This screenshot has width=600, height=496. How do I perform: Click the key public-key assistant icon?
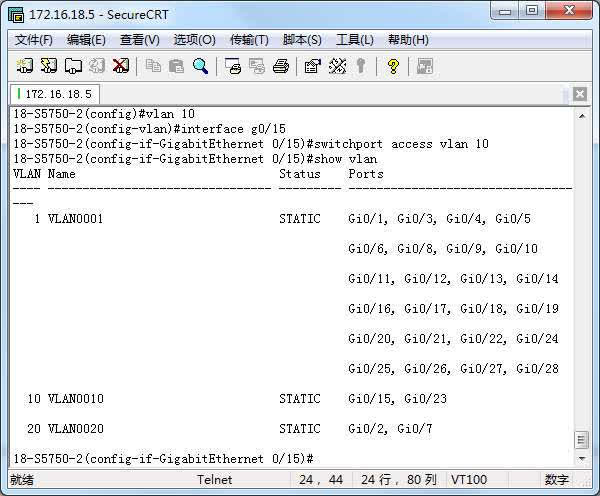[360, 66]
